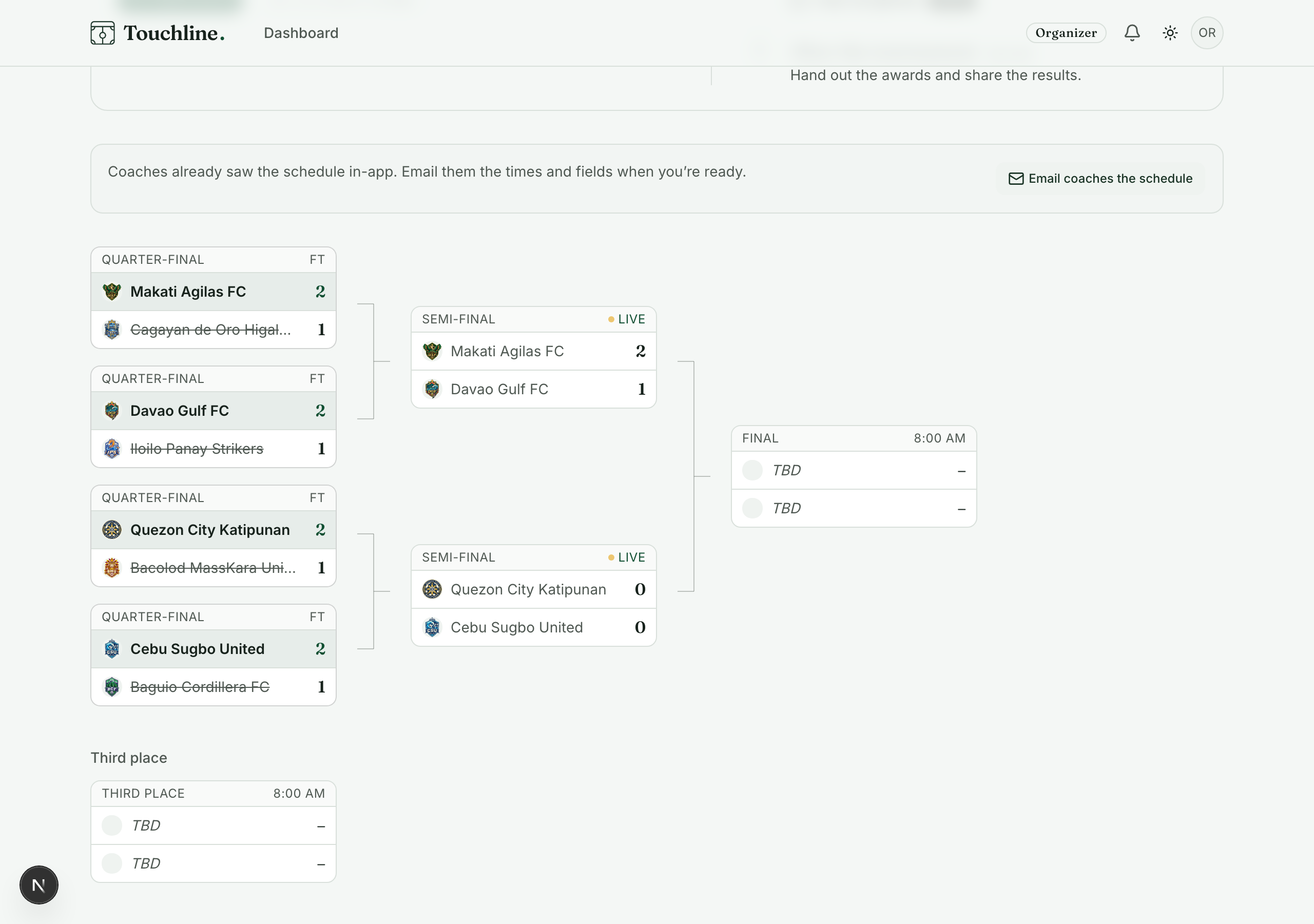Click Cebu Sugbo United crest in quarter-final

[111, 649]
